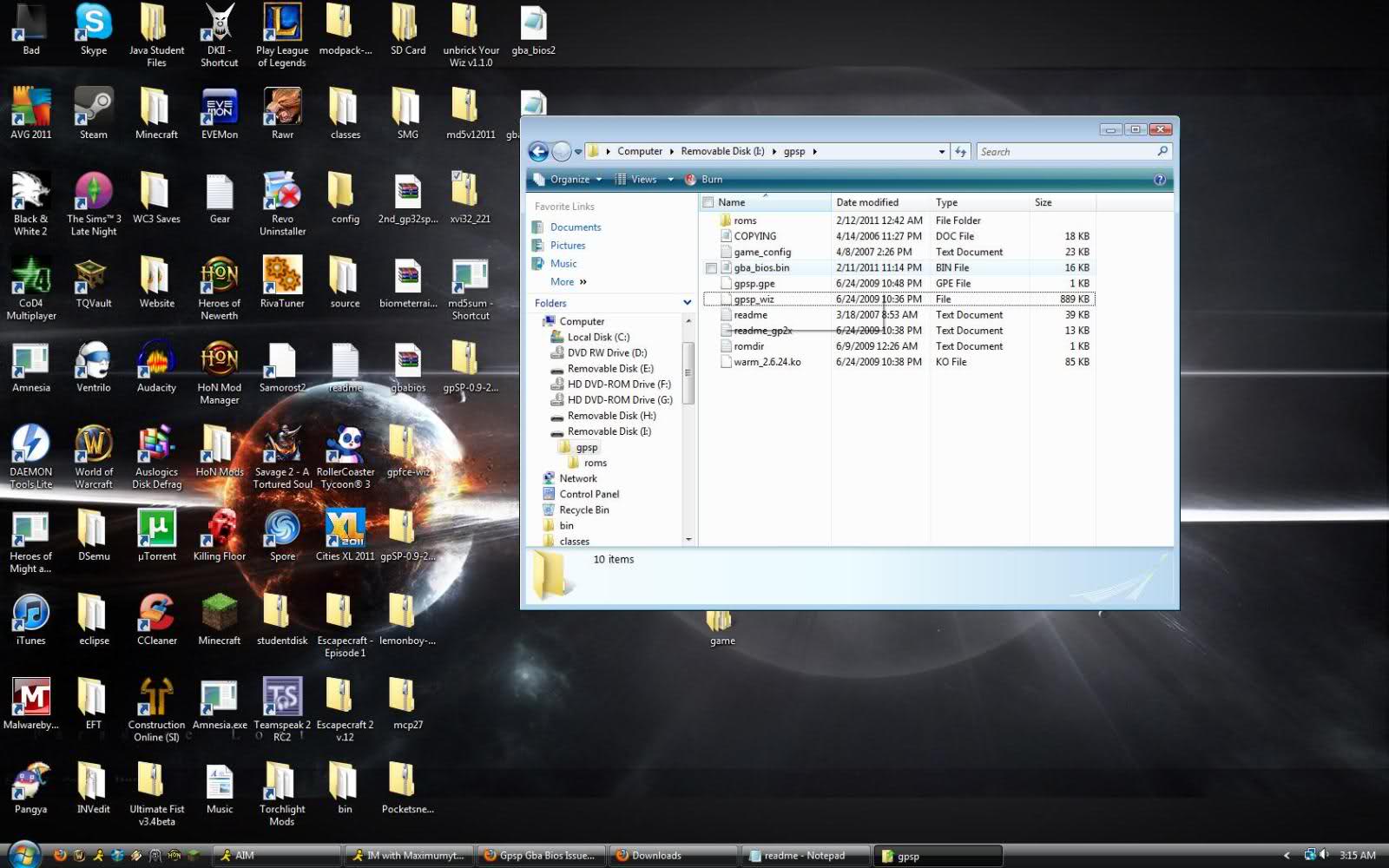Image resolution: width=1389 pixels, height=868 pixels.
Task: Open address bar history dropdown arrow
Action: [942, 152]
